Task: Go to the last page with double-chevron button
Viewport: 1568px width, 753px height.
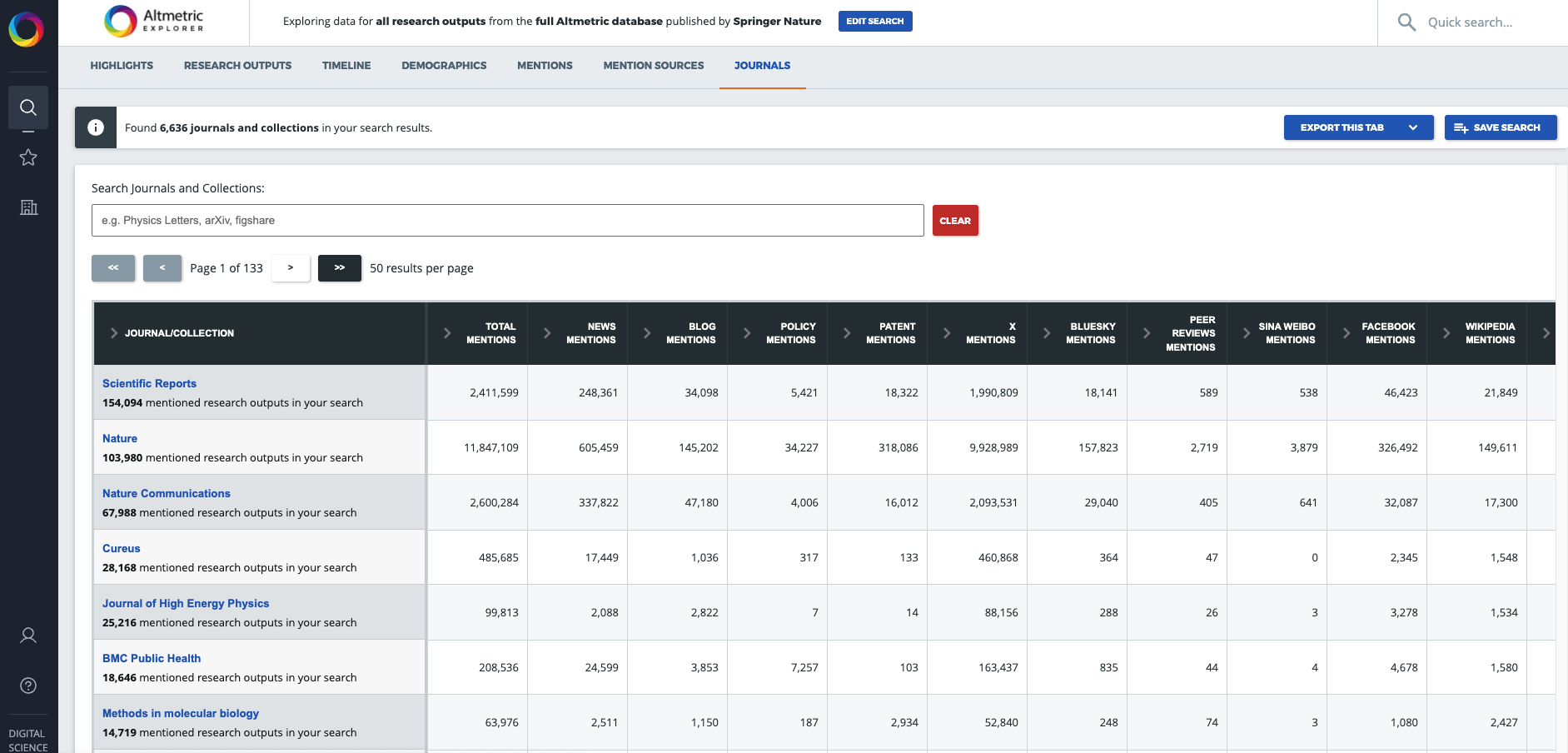Action: [339, 268]
